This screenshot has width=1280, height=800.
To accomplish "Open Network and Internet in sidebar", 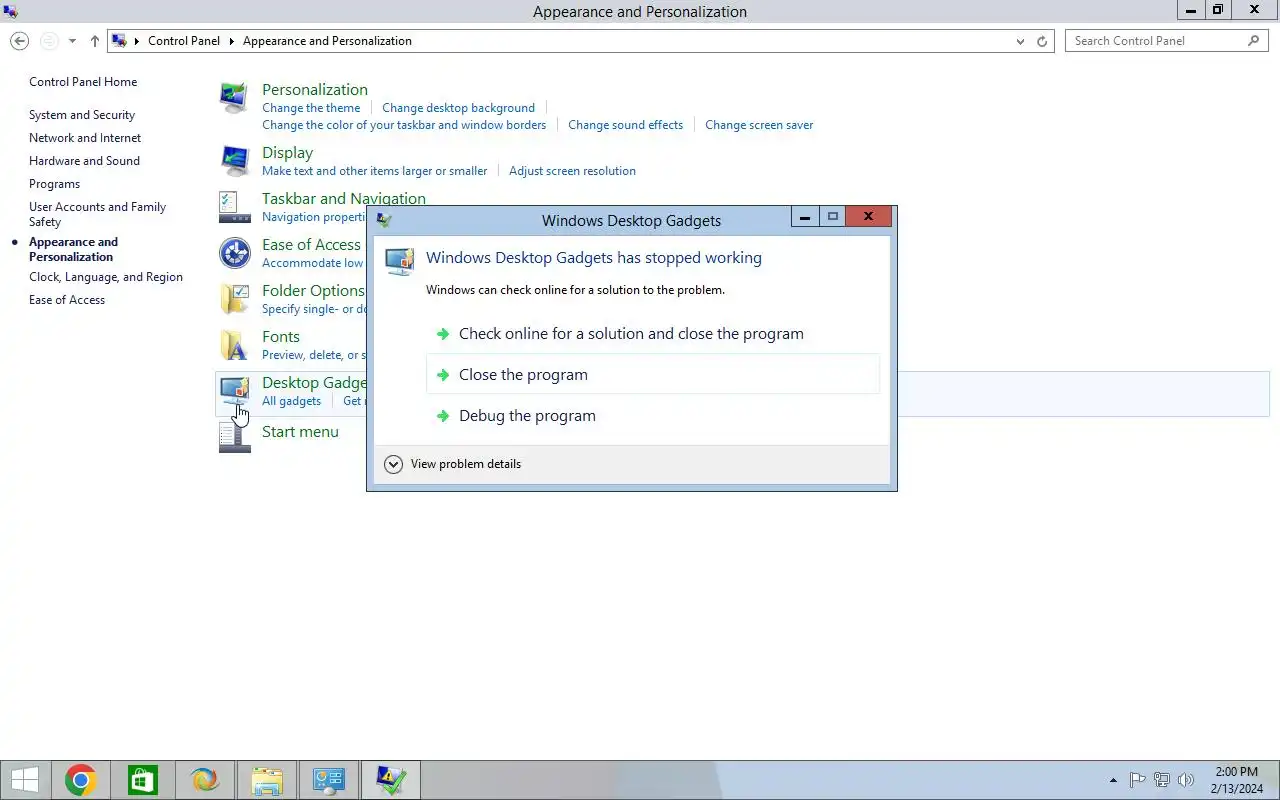I will (x=85, y=138).
